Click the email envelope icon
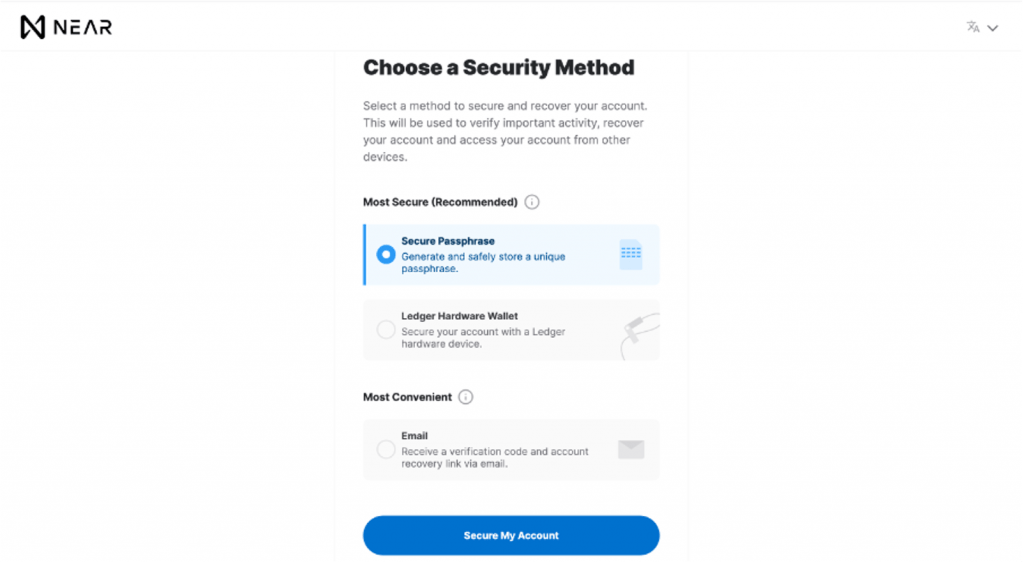Viewport: 1024px width, 562px height. tap(631, 450)
